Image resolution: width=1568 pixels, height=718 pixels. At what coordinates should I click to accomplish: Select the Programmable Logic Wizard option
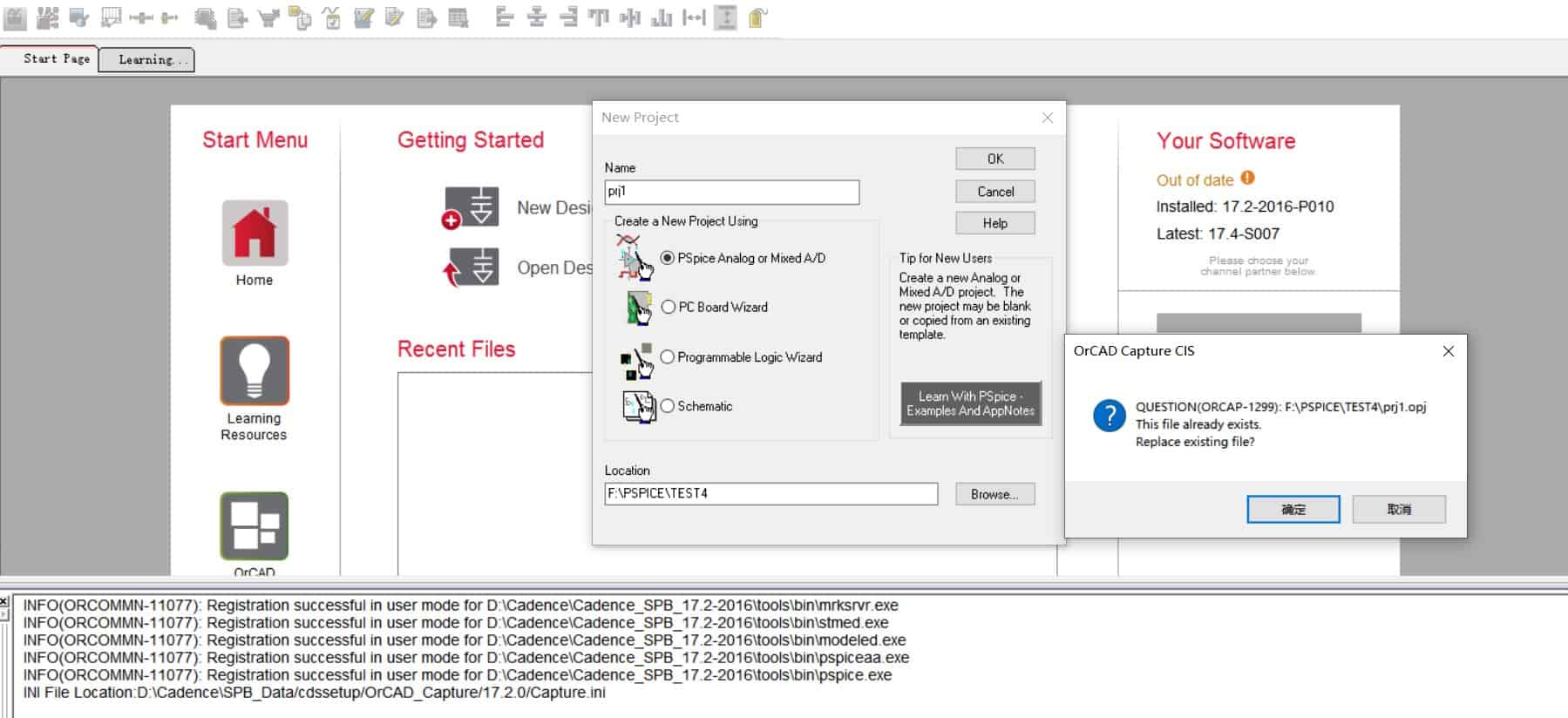pos(669,357)
